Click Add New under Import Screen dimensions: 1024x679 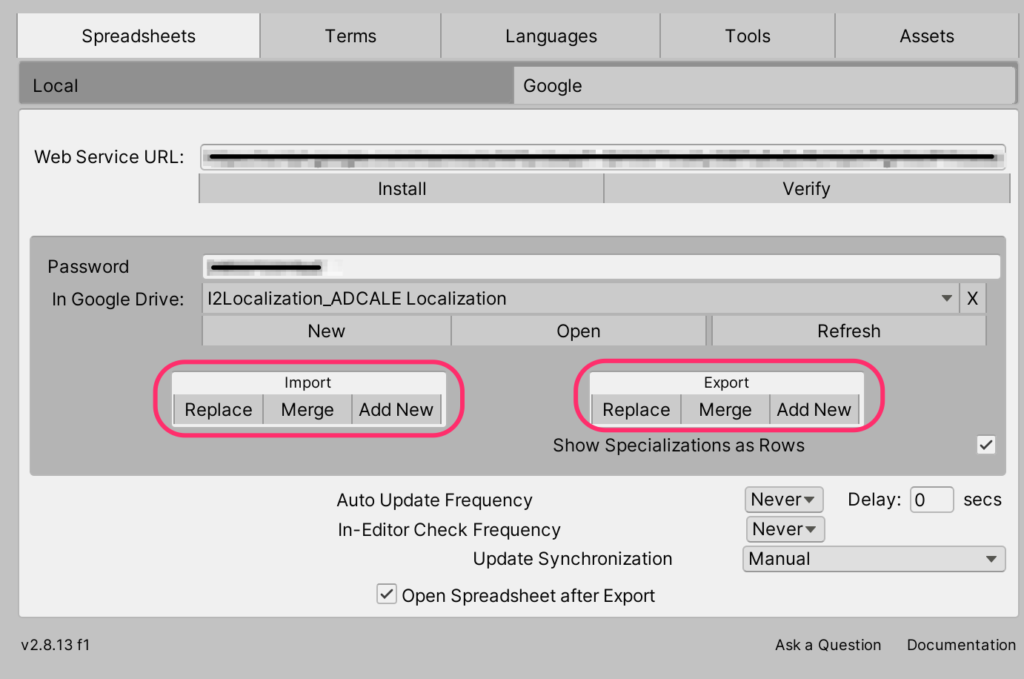[396, 410]
